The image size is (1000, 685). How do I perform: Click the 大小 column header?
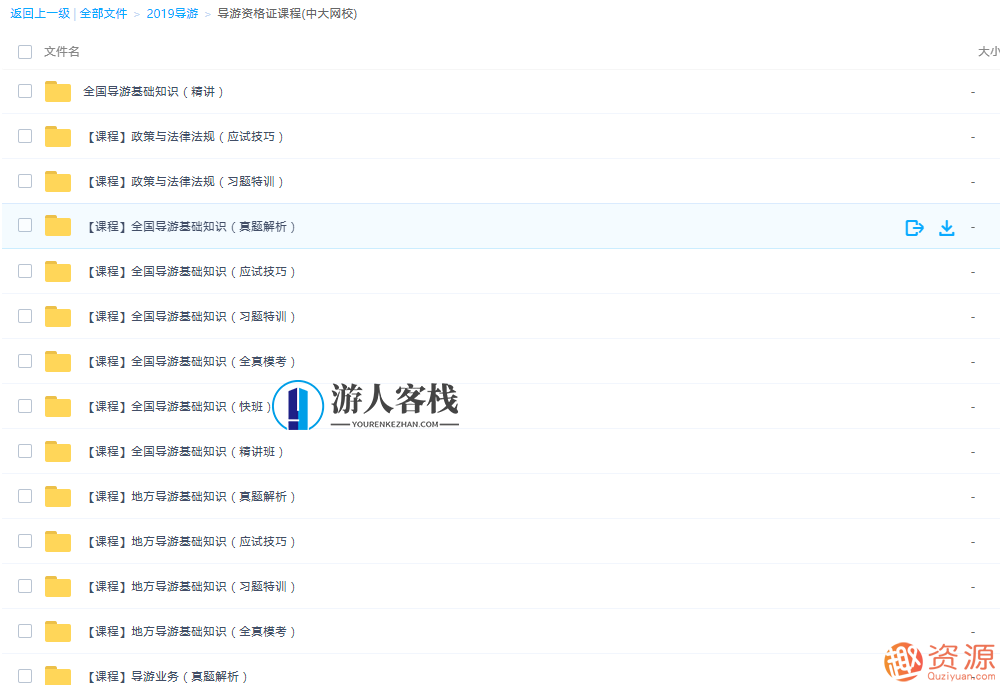[x=988, y=51]
